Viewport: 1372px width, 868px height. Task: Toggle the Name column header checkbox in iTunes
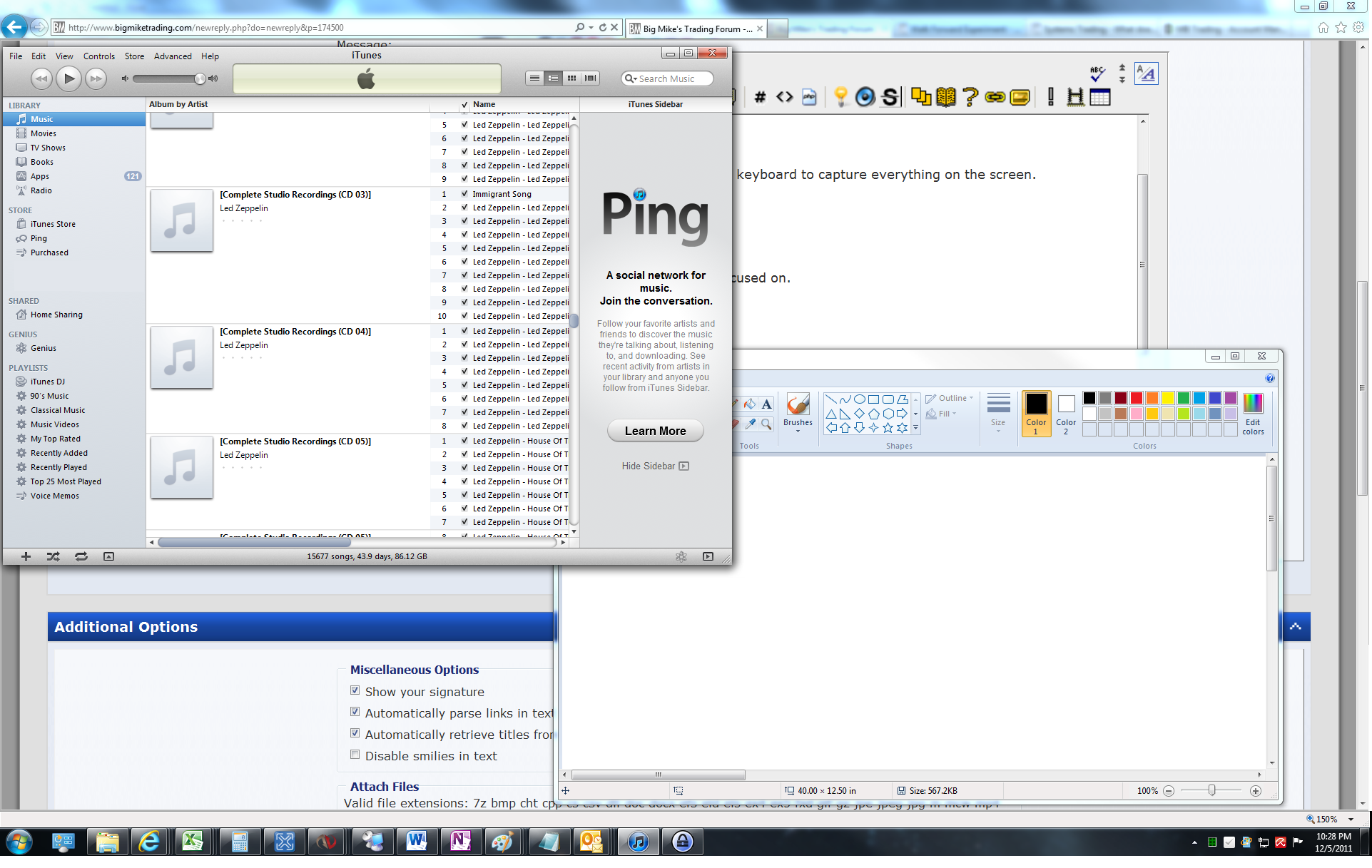tap(464, 104)
